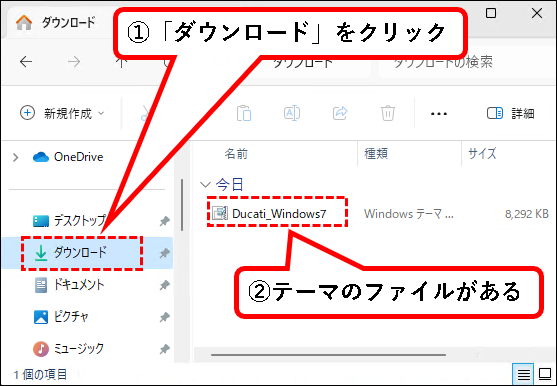Image resolution: width=557 pixels, height=386 pixels.
Task: Click the 8,292 KB size cell
Action: coord(527,214)
